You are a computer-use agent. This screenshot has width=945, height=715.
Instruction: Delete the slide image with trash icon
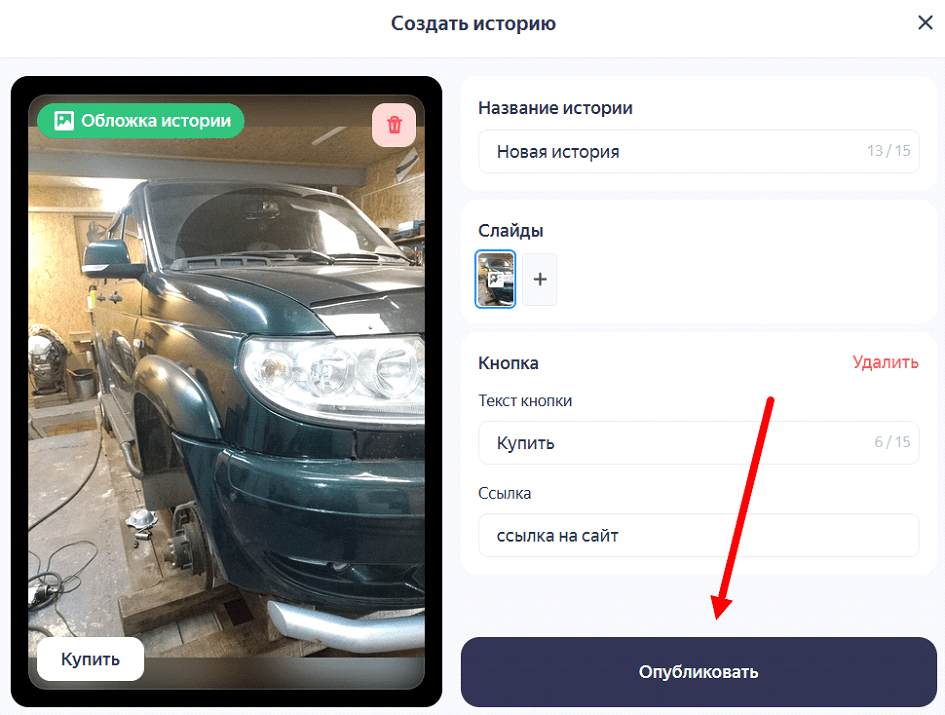click(394, 125)
